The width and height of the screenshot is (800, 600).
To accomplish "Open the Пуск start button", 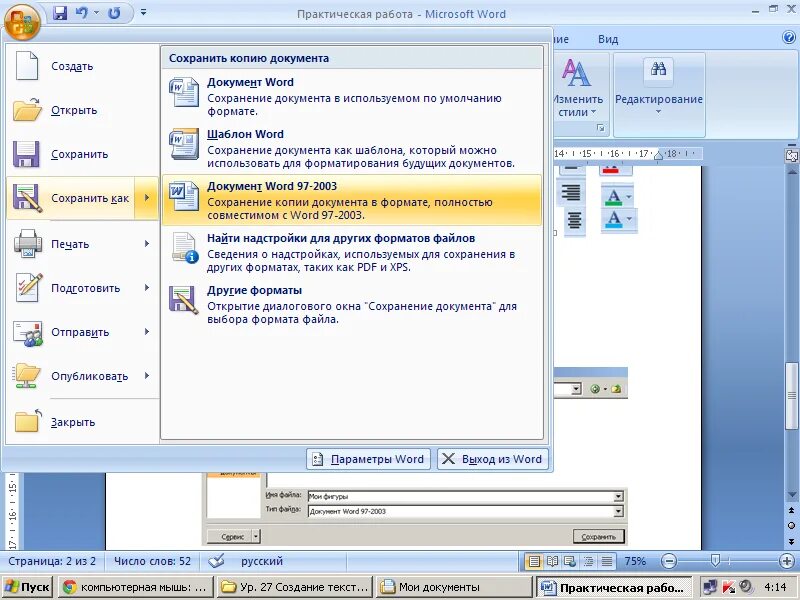I will (x=28, y=588).
